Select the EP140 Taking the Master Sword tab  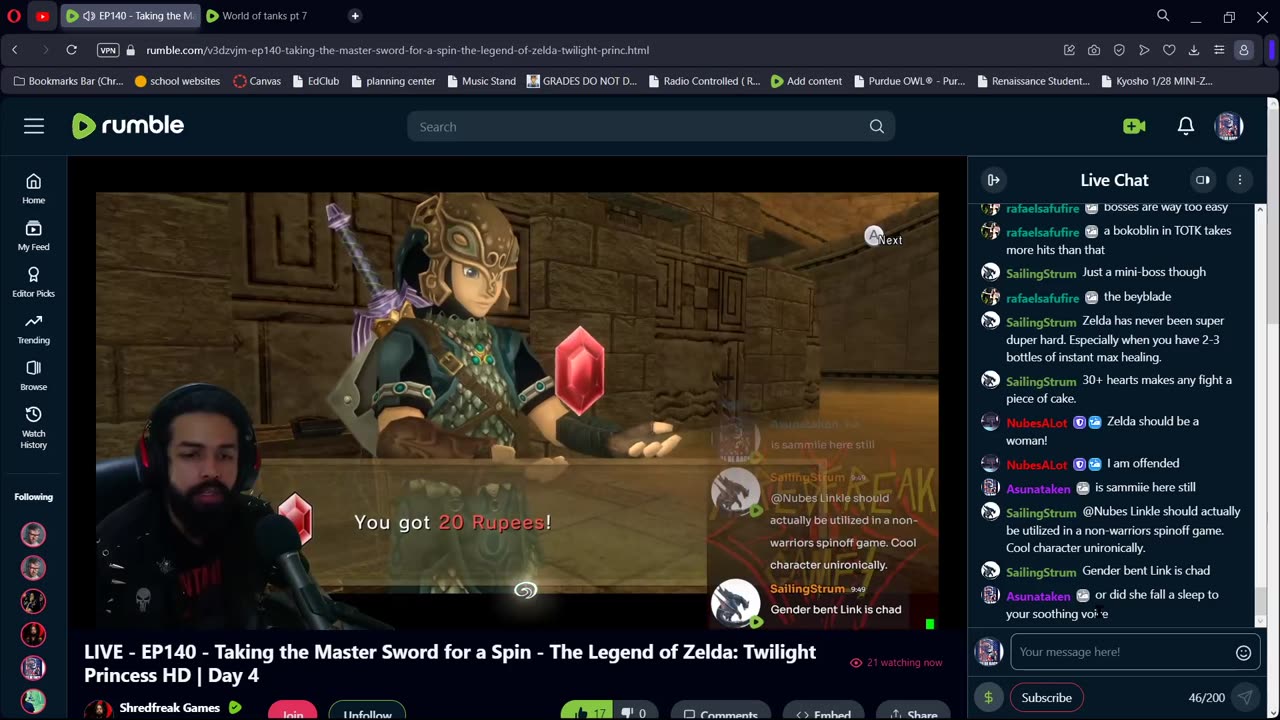tap(130, 16)
